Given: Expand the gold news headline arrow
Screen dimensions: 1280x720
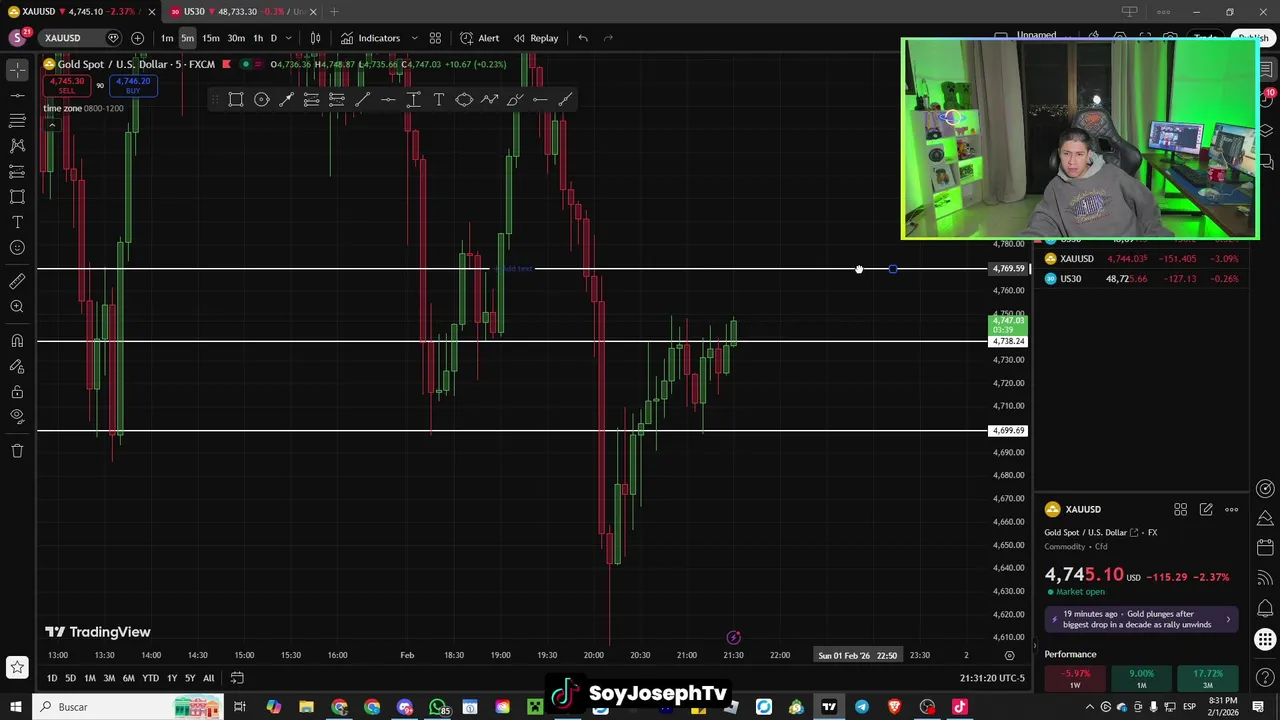Looking at the screenshot, I should coord(1228,620).
